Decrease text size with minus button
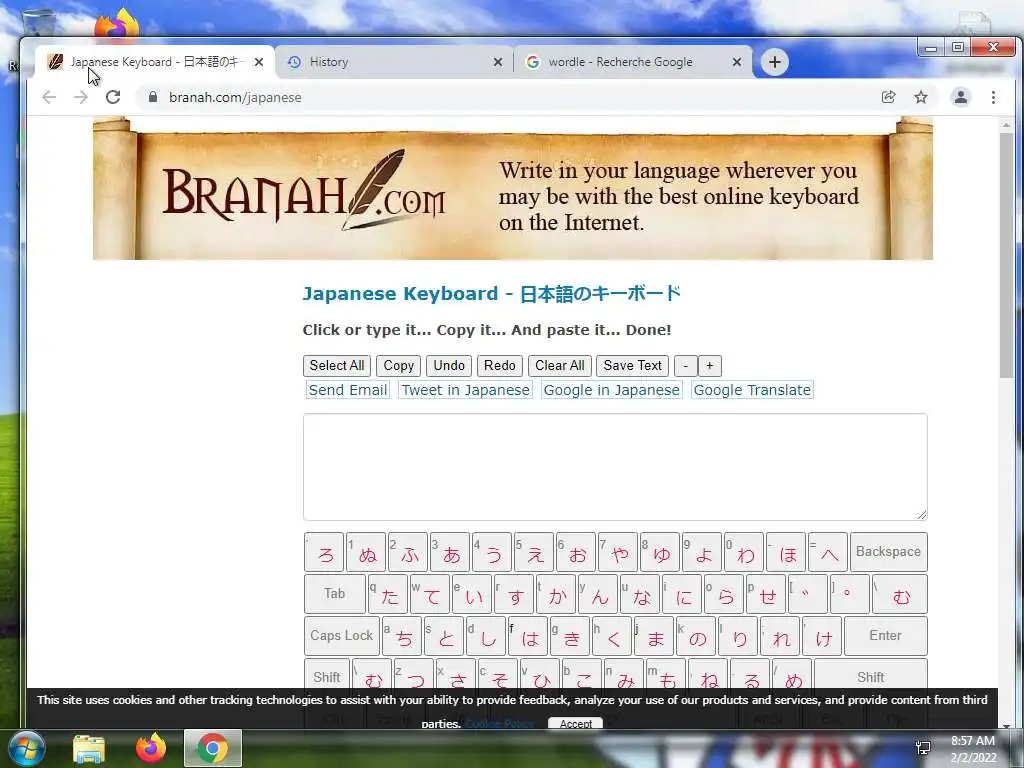Image resolution: width=1024 pixels, height=768 pixels. click(x=685, y=366)
